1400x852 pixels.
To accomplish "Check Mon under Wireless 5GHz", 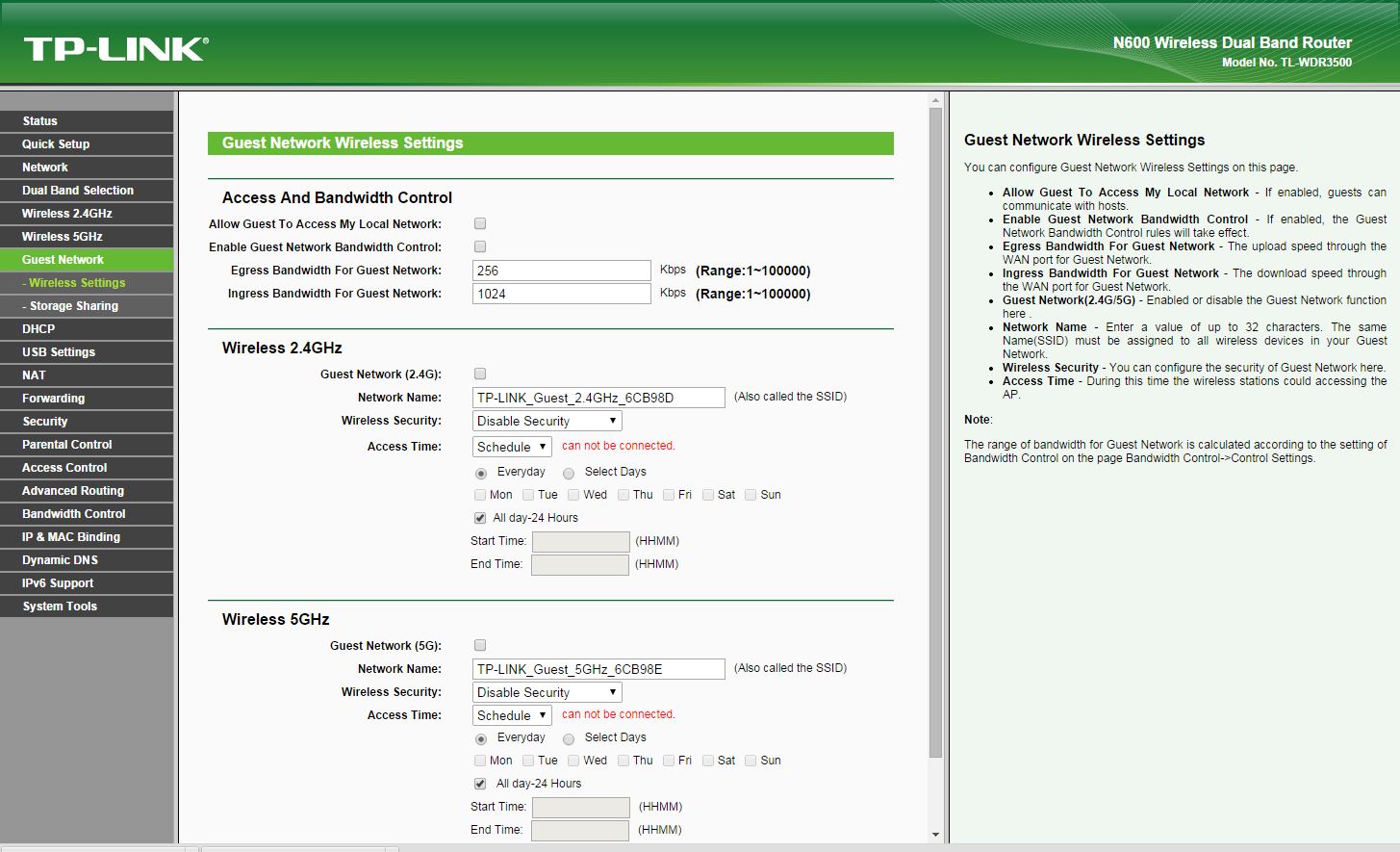I will [480, 761].
